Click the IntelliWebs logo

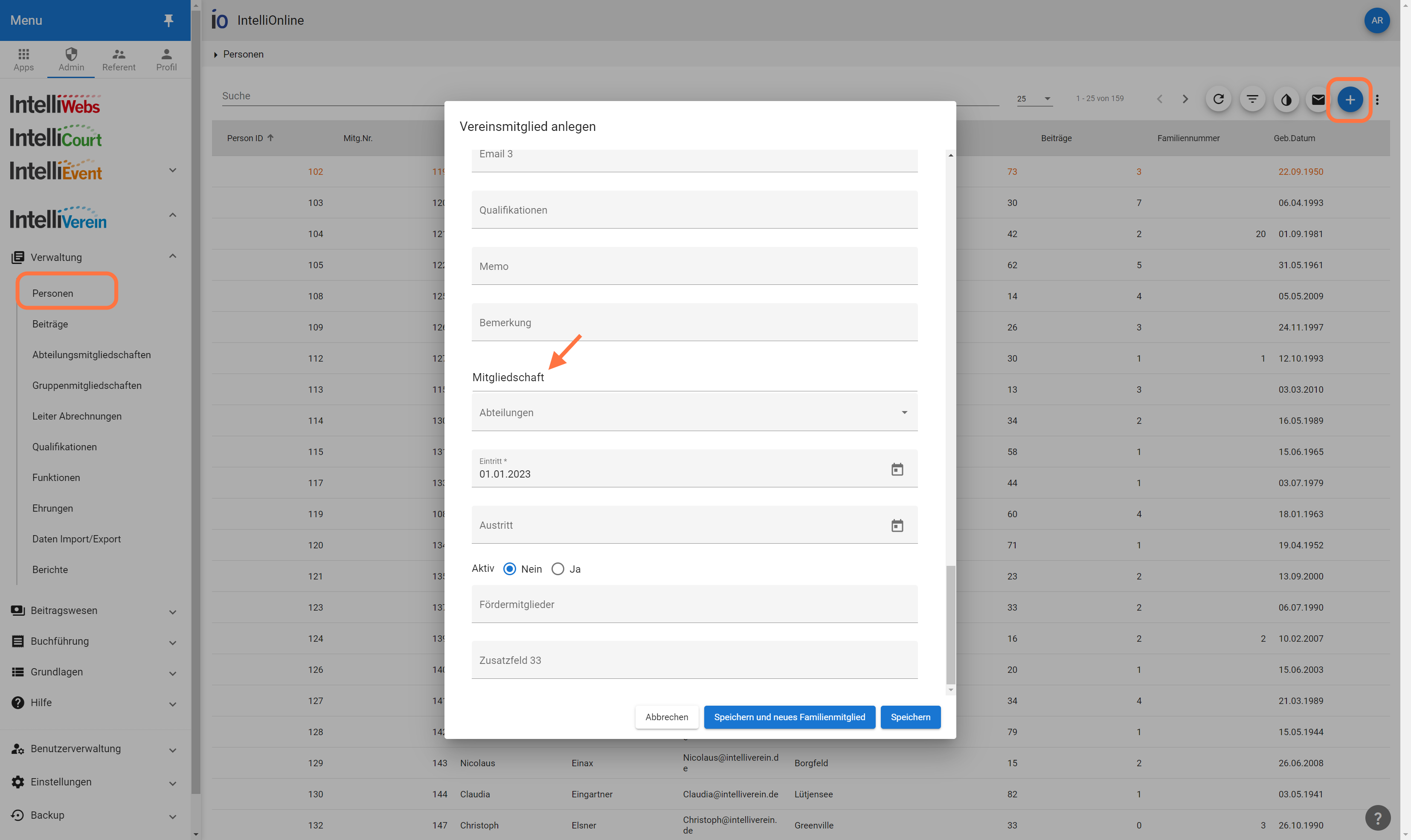pos(55,104)
